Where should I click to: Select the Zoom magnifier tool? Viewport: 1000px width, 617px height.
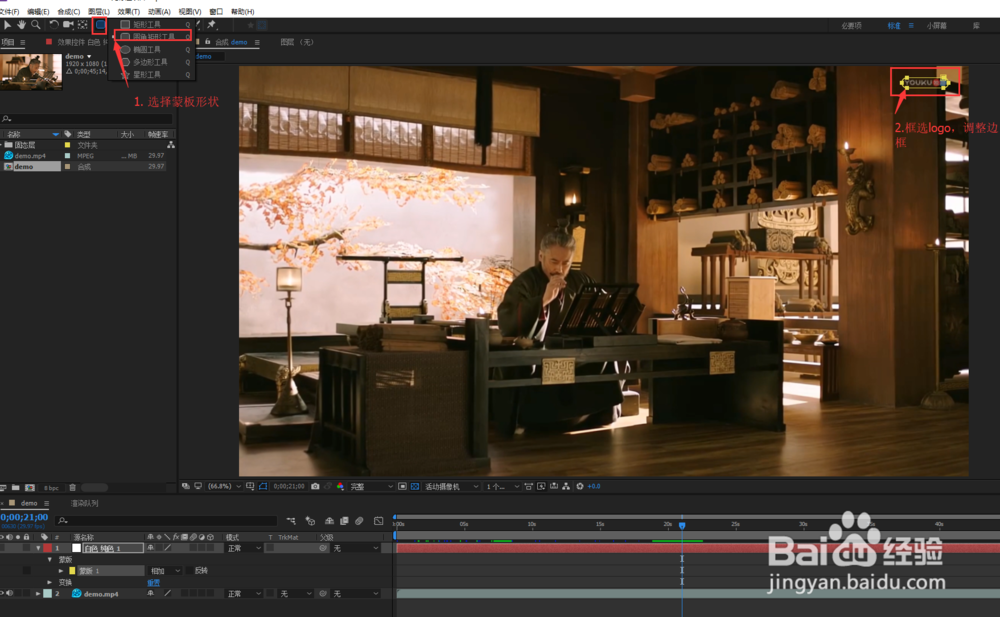click(x=35, y=24)
